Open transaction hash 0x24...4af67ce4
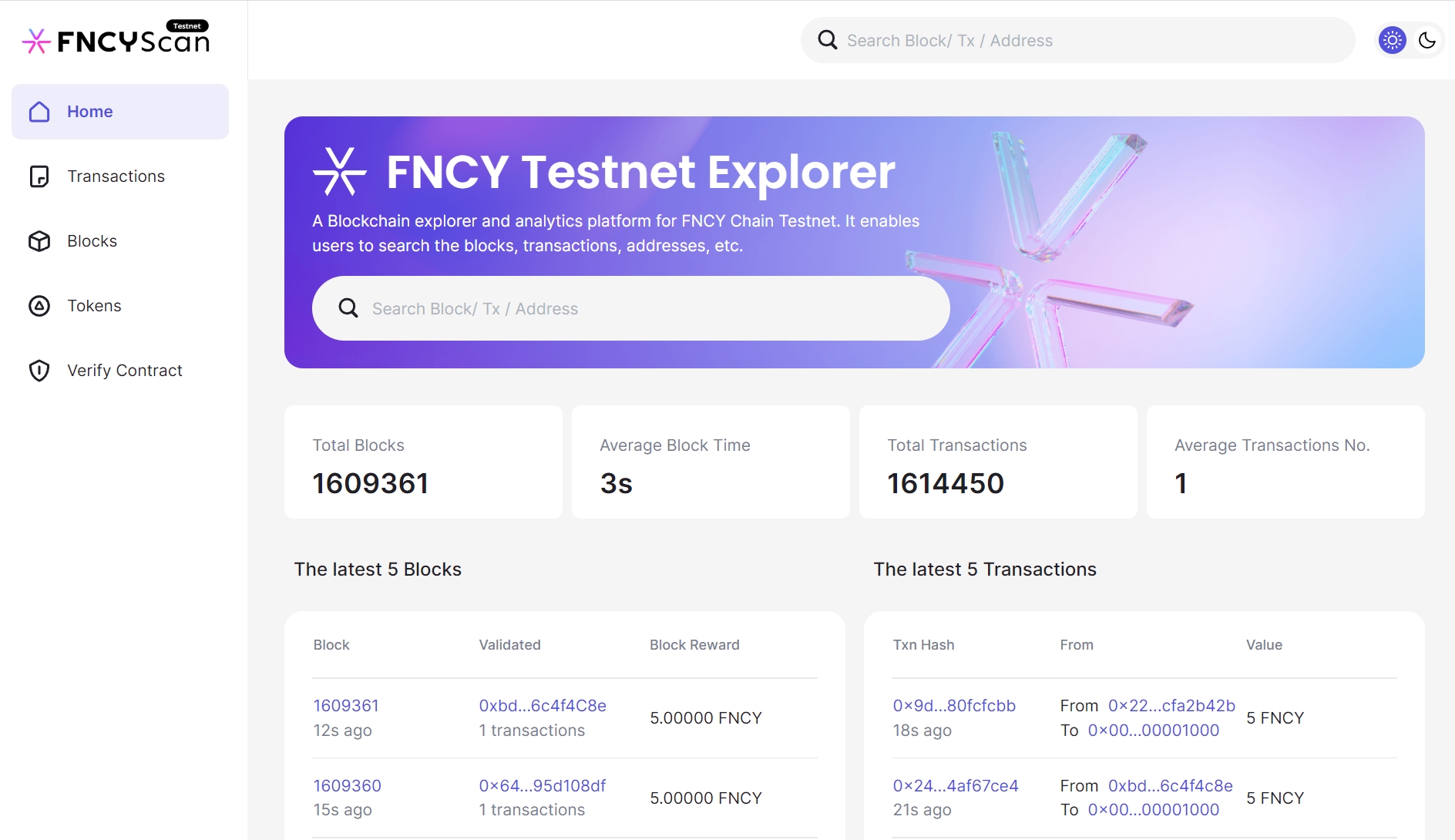The width and height of the screenshot is (1455, 840). click(x=955, y=785)
